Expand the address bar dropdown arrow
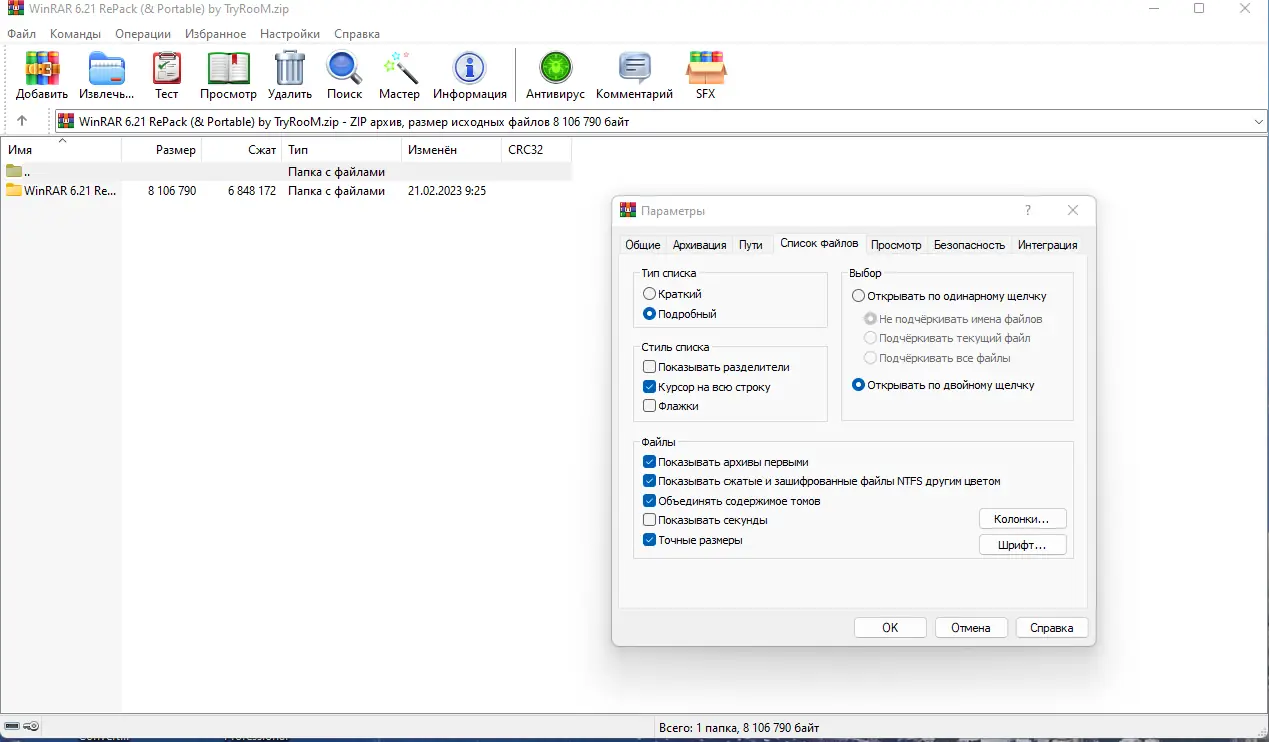The width and height of the screenshot is (1269, 742). coord(1258,122)
